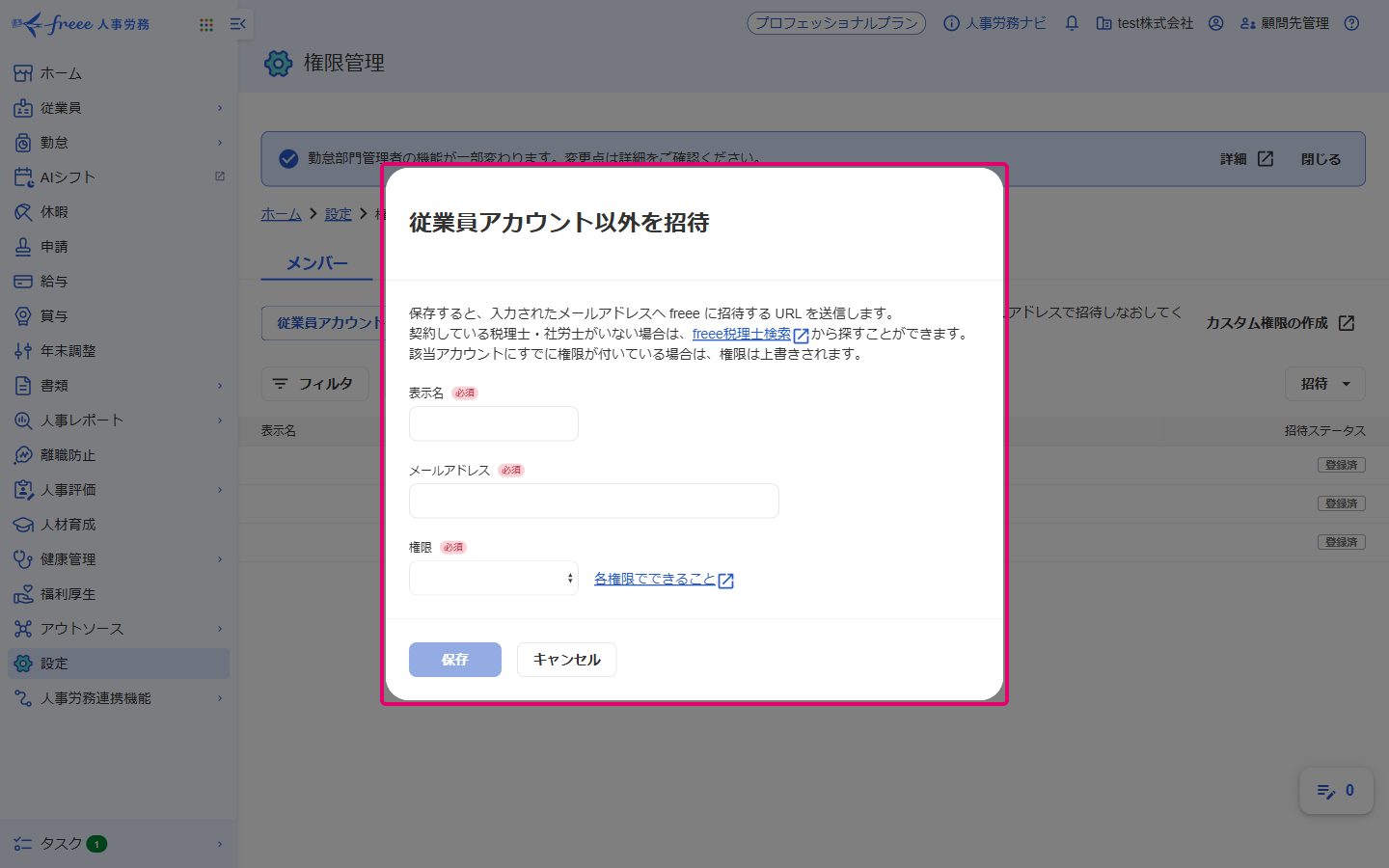Open the カスタム権限の作成 link
1389x868 pixels.
coord(1280,323)
